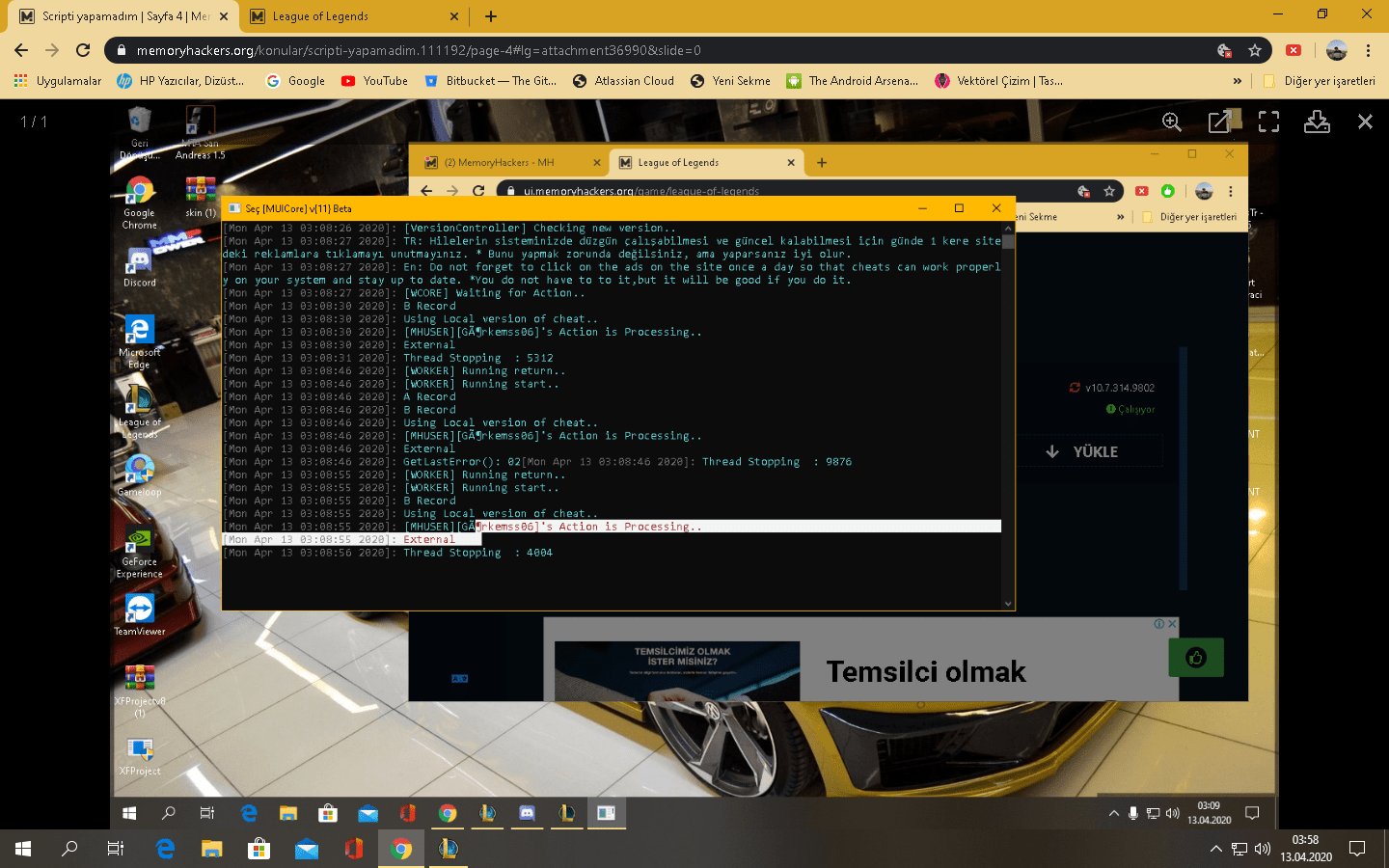This screenshot has width=1389, height=868.
Task: Expand the hidden bookmarks overflow chevron
Action: coord(1238,81)
